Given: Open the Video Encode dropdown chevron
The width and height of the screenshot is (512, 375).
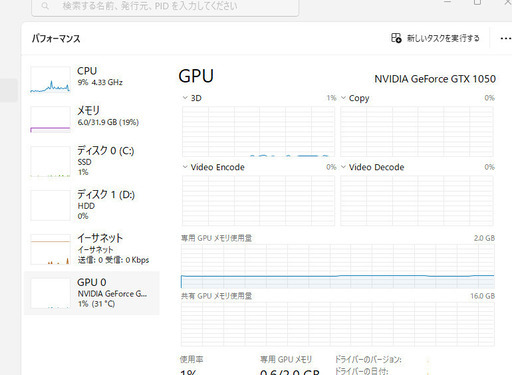Looking at the screenshot, I should (x=185, y=167).
